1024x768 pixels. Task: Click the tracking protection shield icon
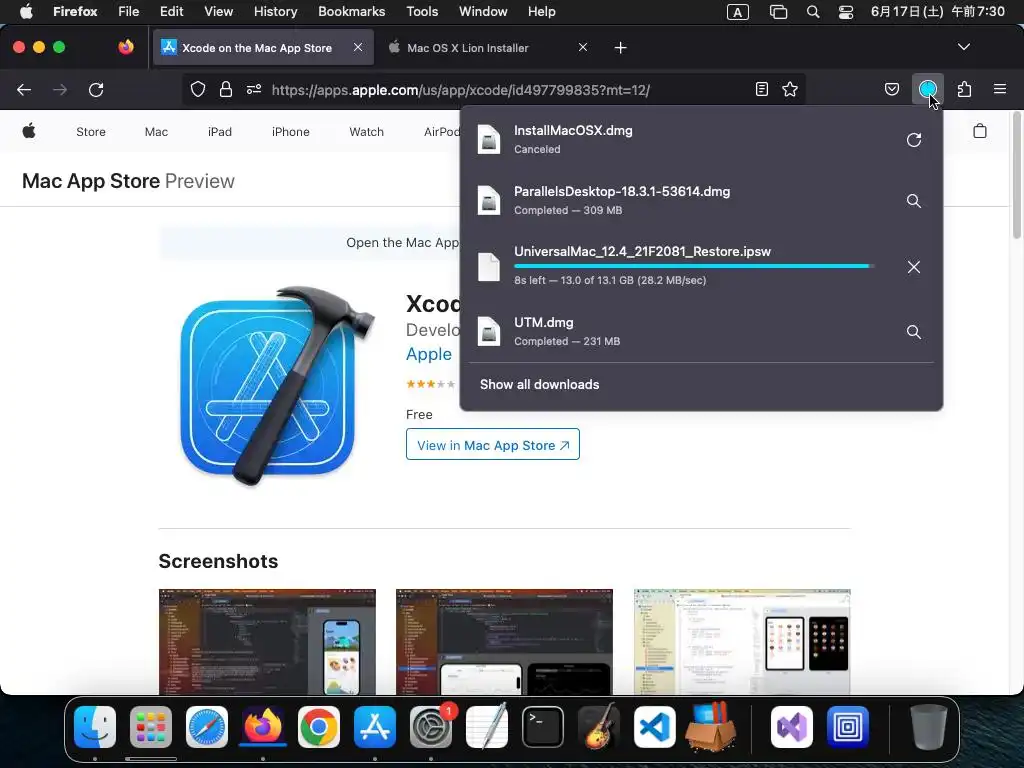click(x=198, y=89)
